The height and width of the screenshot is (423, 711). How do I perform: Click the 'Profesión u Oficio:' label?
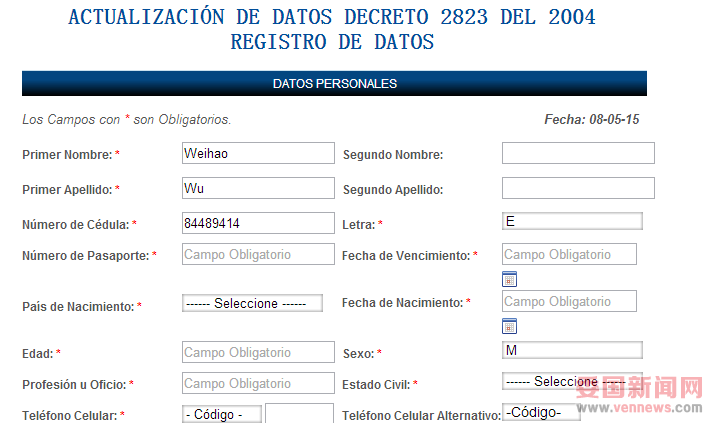click(74, 384)
